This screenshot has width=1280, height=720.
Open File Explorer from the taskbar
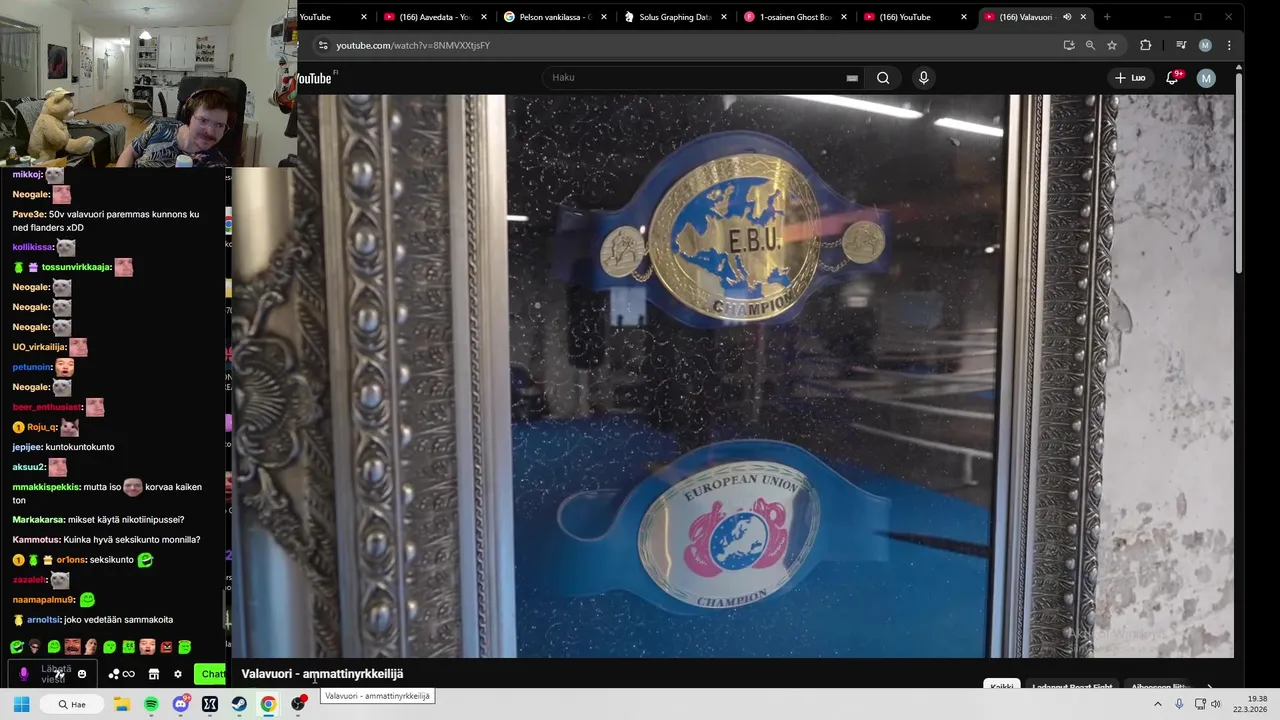point(122,704)
